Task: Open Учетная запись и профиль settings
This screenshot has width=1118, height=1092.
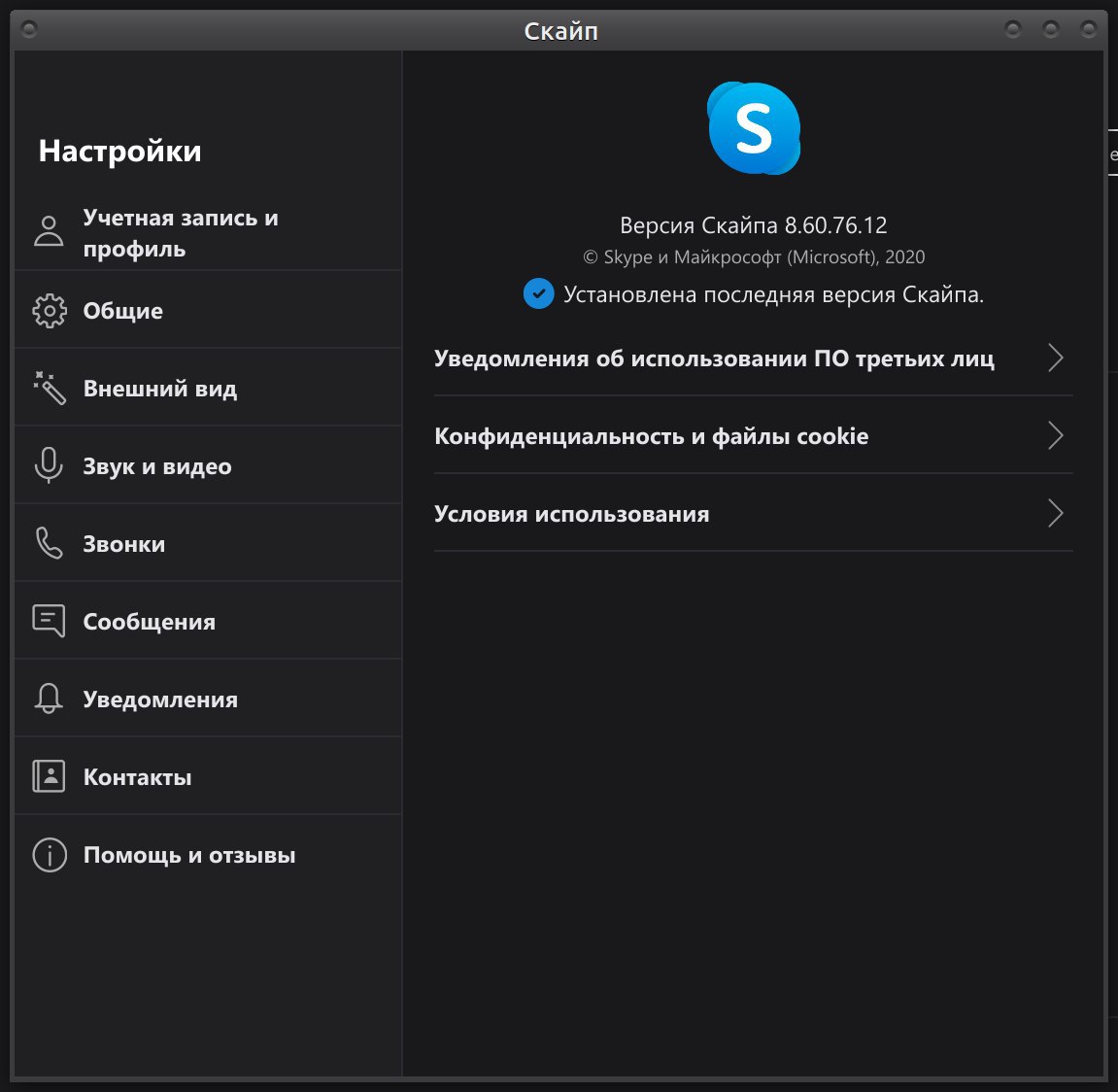Action: 208,232
